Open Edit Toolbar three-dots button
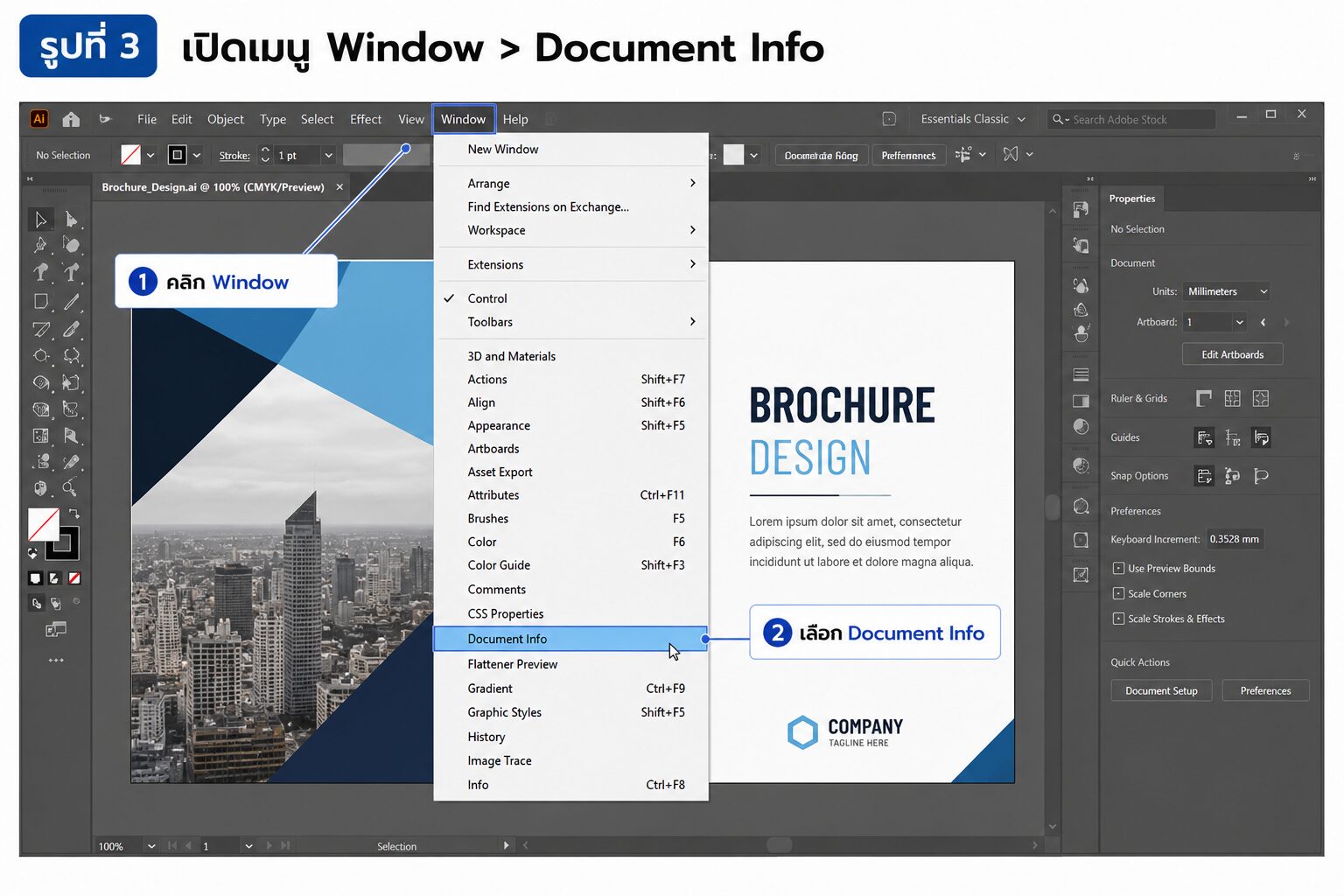The height and width of the screenshot is (896, 1344). coord(56,660)
